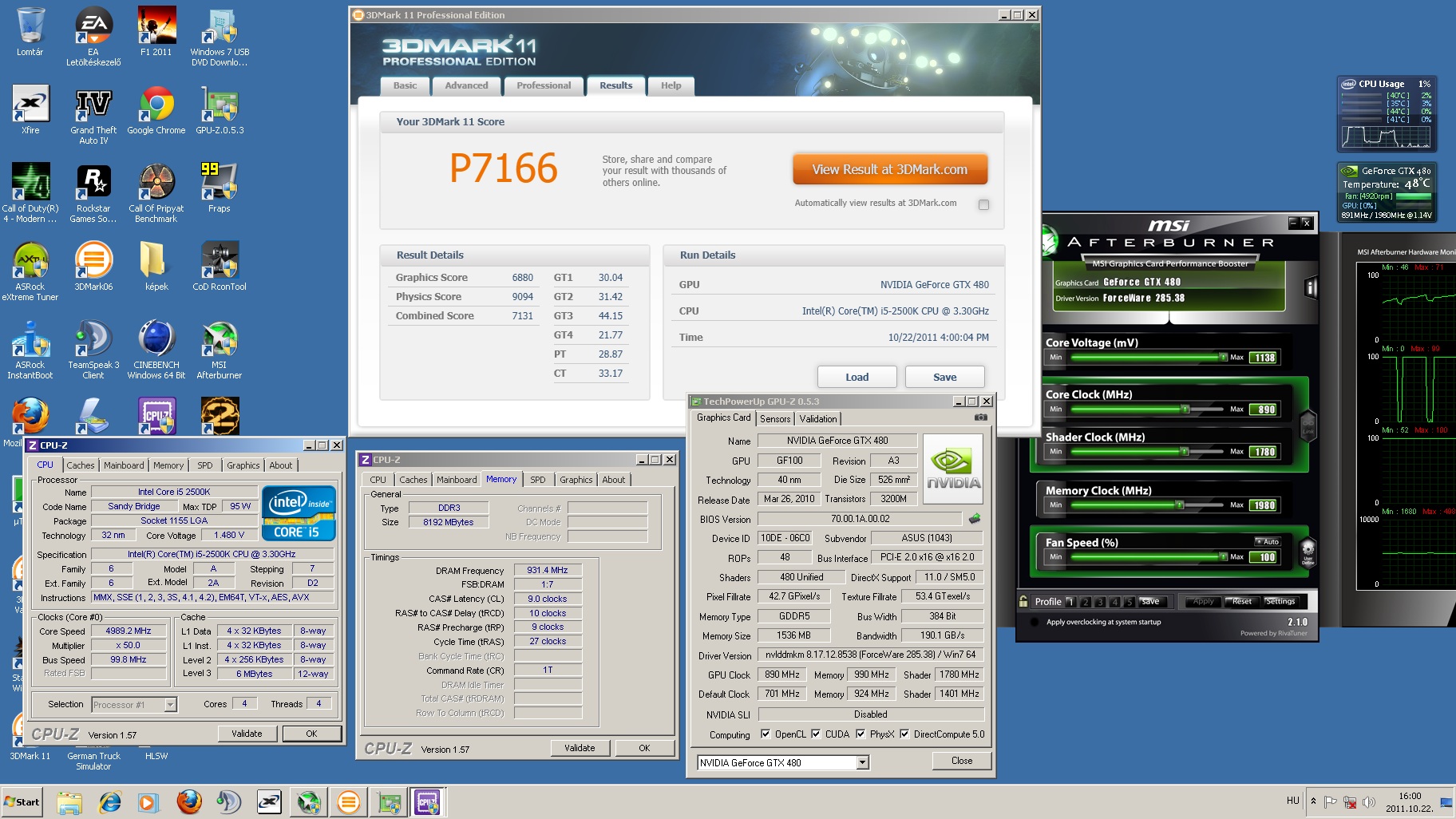The width and height of the screenshot is (1456, 819).
Task: Open the TeamSpeak 3 Client shortcut
Action: coord(93,350)
